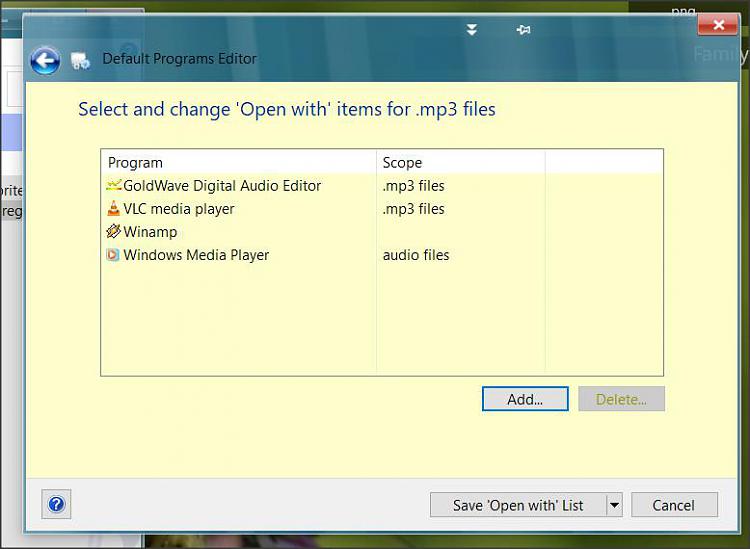Open the Save 'Open with' List dropdown arrow
Viewport: 750px width, 549px height.
point(614,505)
